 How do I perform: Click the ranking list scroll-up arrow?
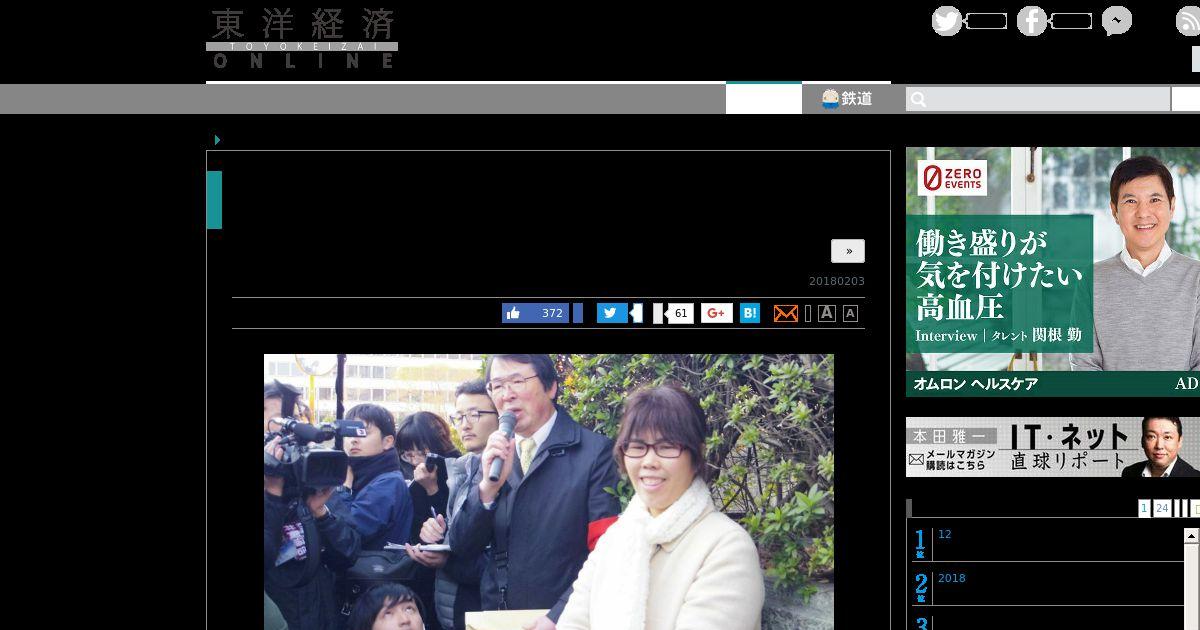(1191, 536)
